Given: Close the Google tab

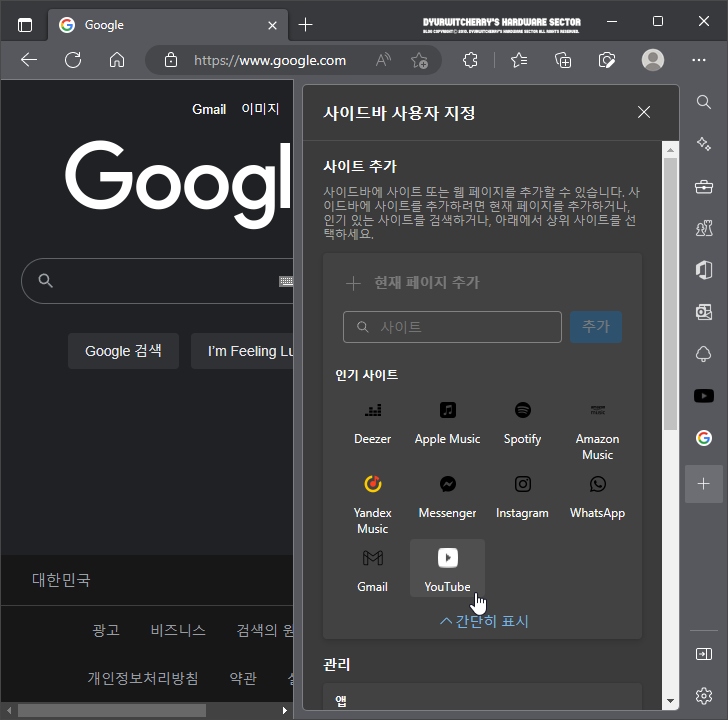Looking at the screenshot, I should tap(273, 25).
